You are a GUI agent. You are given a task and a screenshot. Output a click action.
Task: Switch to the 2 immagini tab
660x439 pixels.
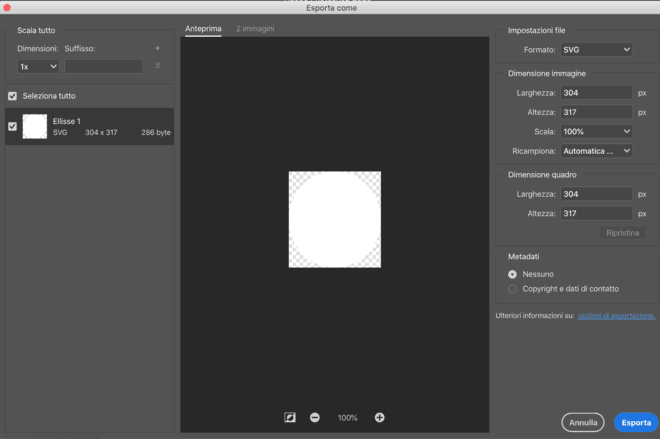(x=255, y=29)
